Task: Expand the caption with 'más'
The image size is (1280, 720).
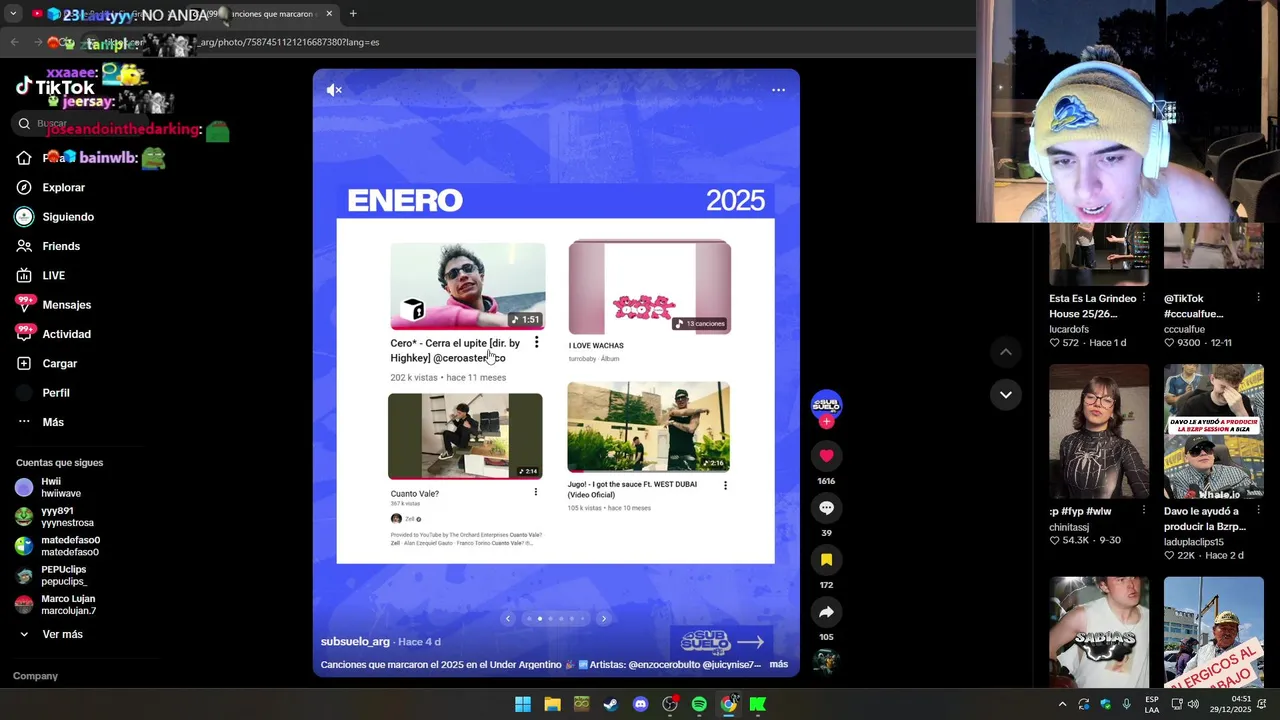Action: pos(779,664)
